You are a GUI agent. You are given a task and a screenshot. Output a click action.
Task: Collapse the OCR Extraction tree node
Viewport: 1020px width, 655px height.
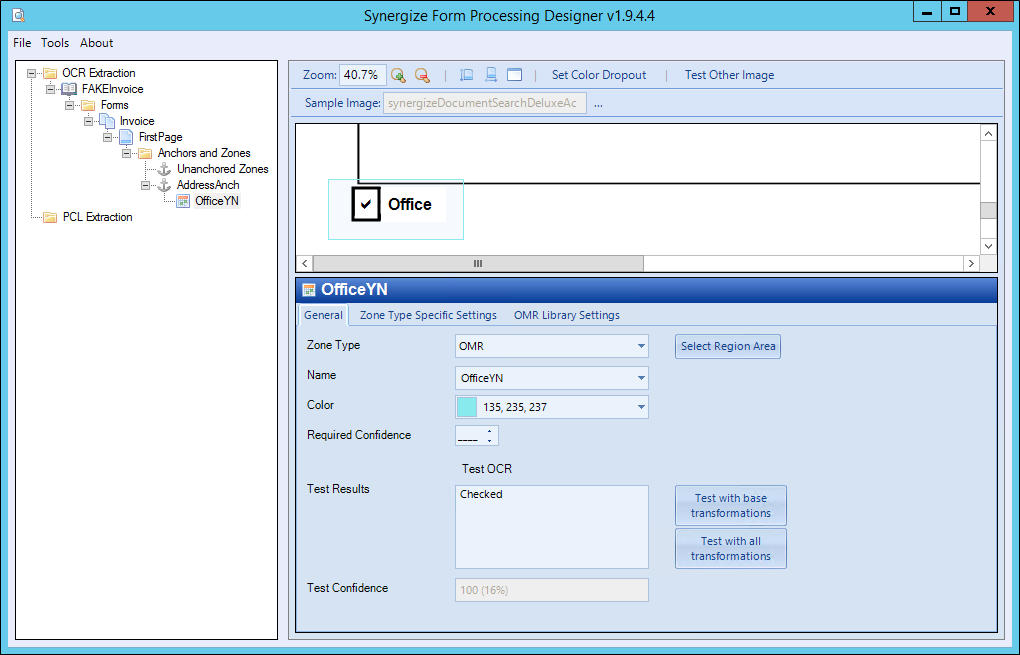[x=31, y=74]
